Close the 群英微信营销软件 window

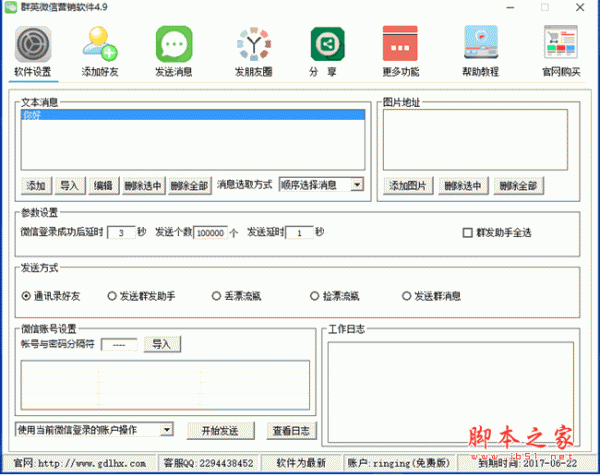[580, 7]
